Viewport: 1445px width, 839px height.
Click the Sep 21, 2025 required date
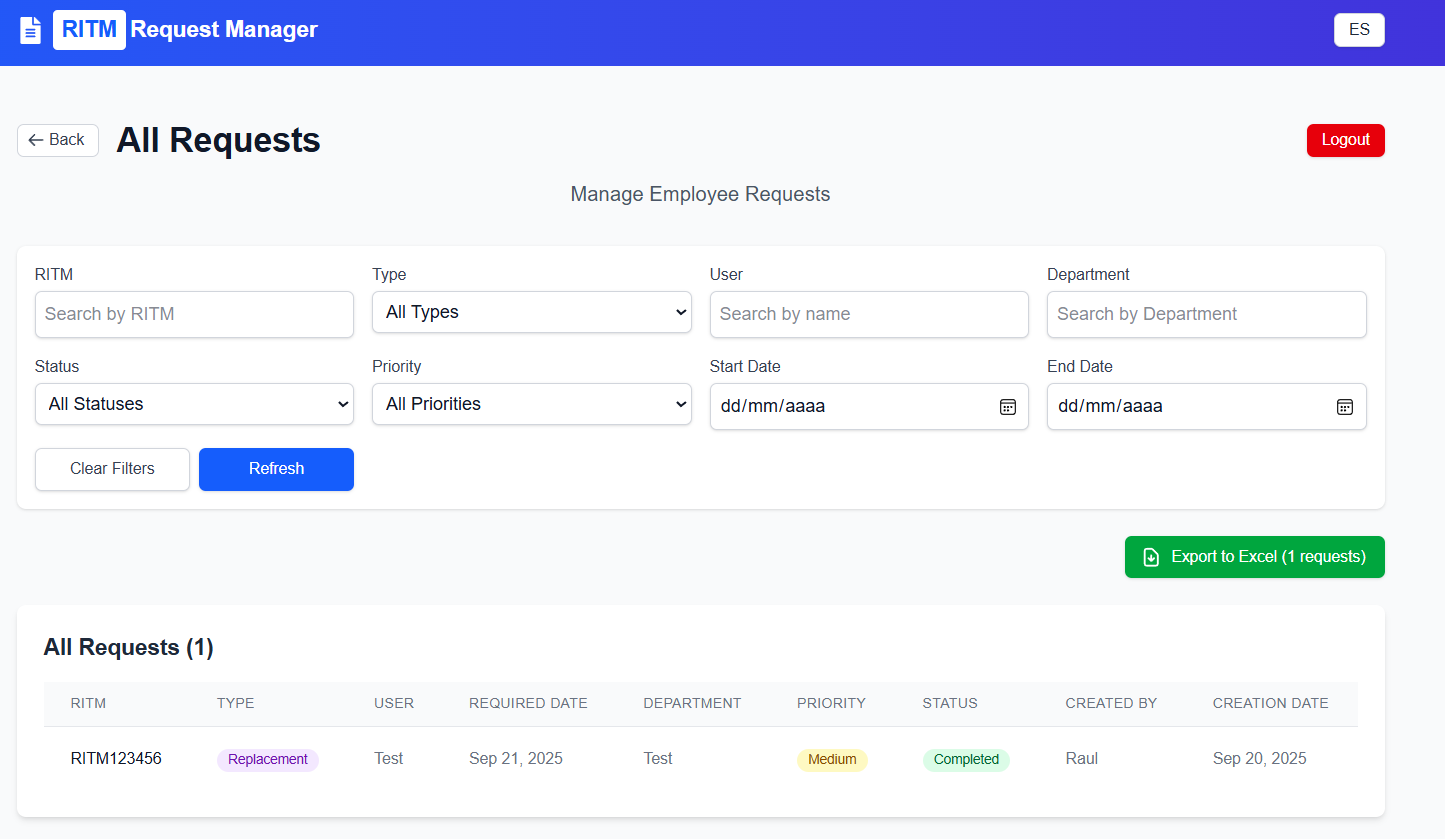516,759
